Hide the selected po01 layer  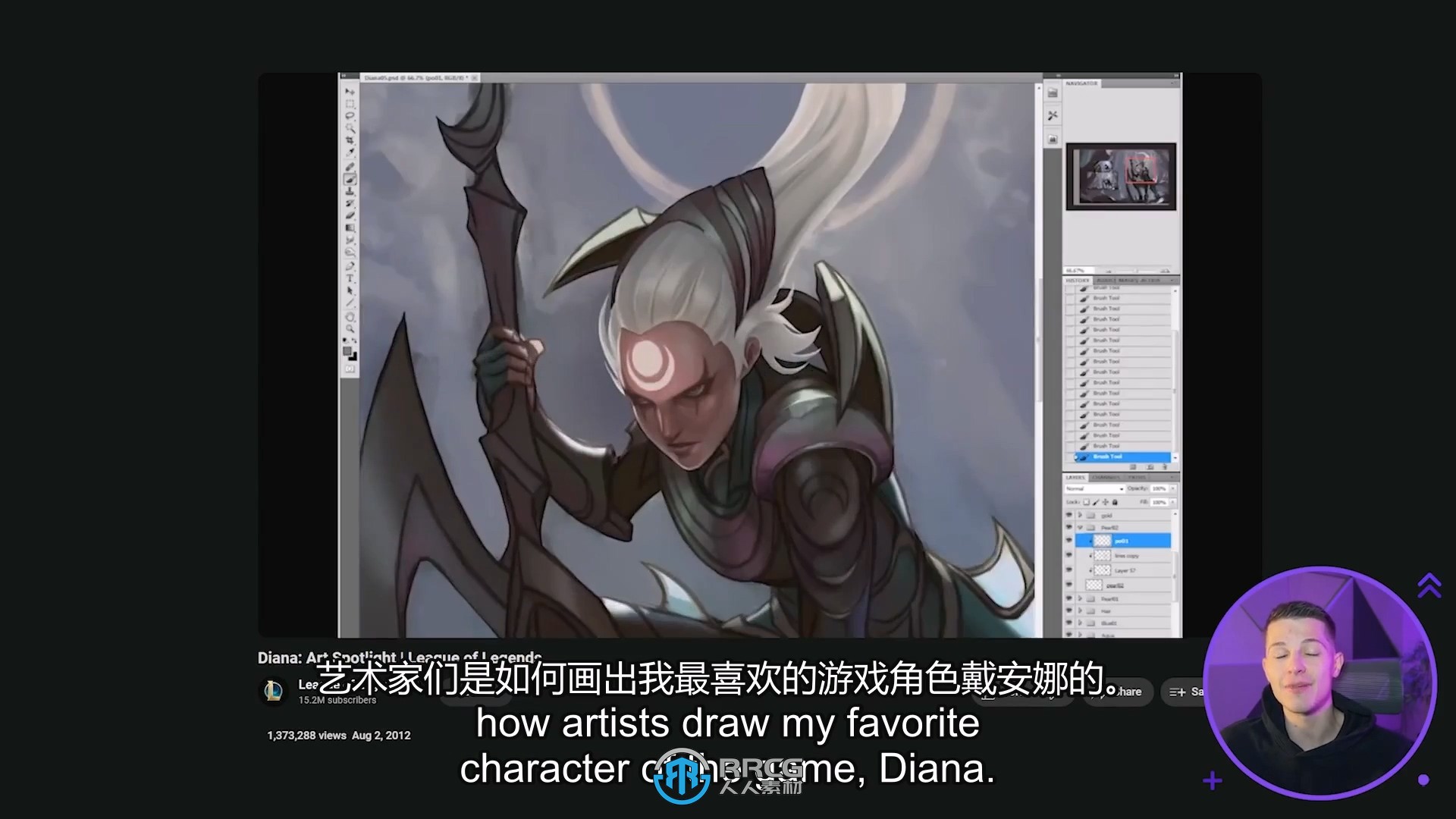pos(1068,540)
